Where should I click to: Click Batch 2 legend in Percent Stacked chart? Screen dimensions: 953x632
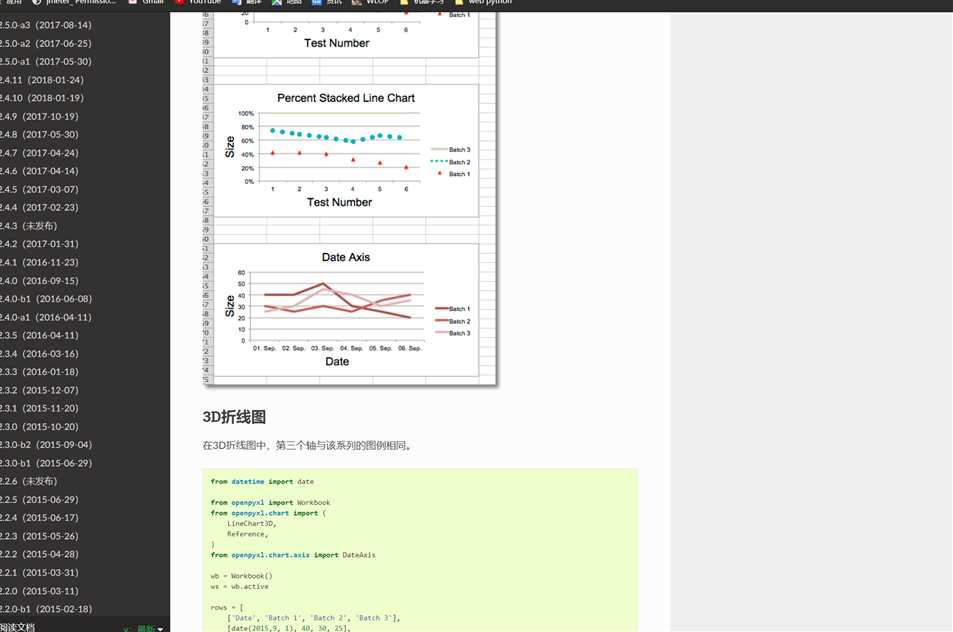click(450, 162)
